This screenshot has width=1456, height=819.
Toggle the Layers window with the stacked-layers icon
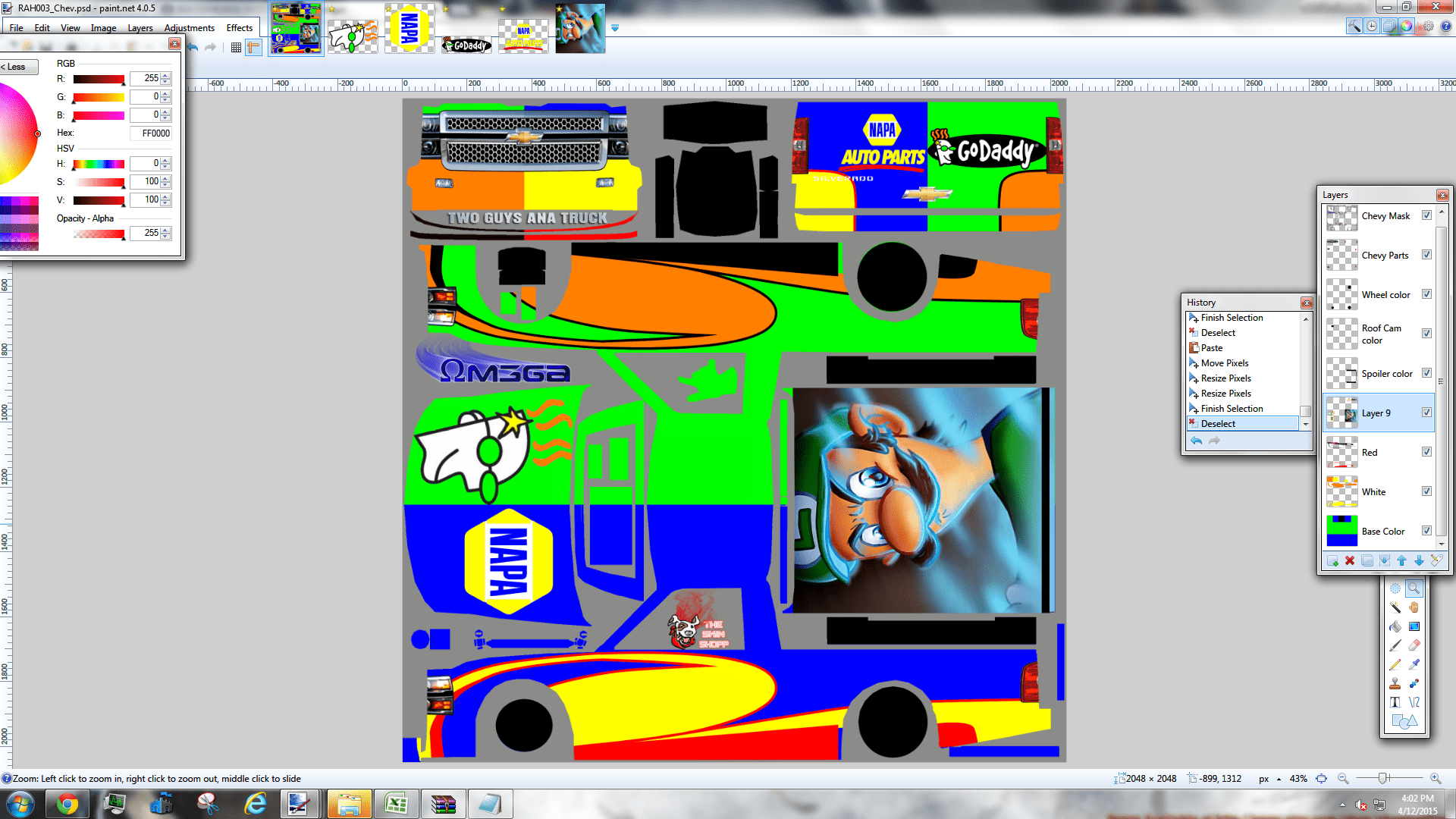[x=1389, y=27]
